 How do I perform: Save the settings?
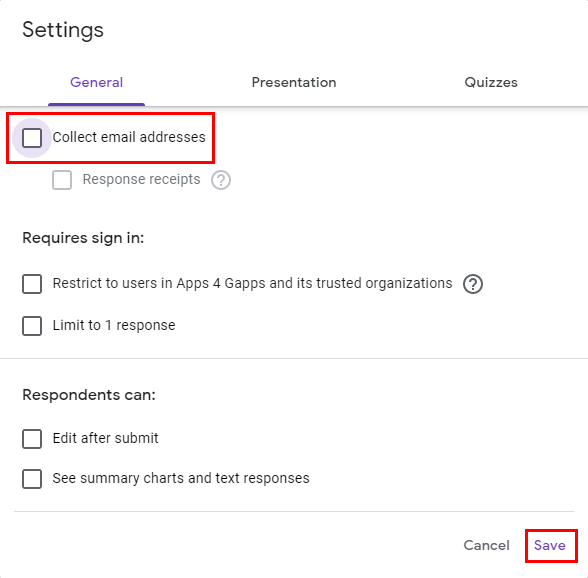pyautogui.click(x=550, y=545)
